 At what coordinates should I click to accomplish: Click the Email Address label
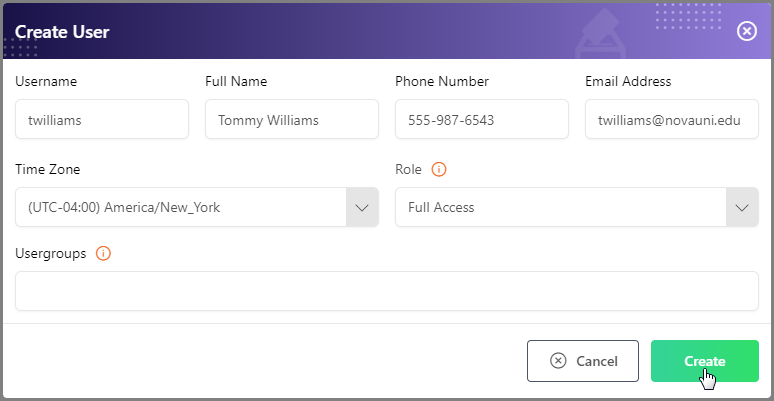pyautogui.click(x=628, y=81)
